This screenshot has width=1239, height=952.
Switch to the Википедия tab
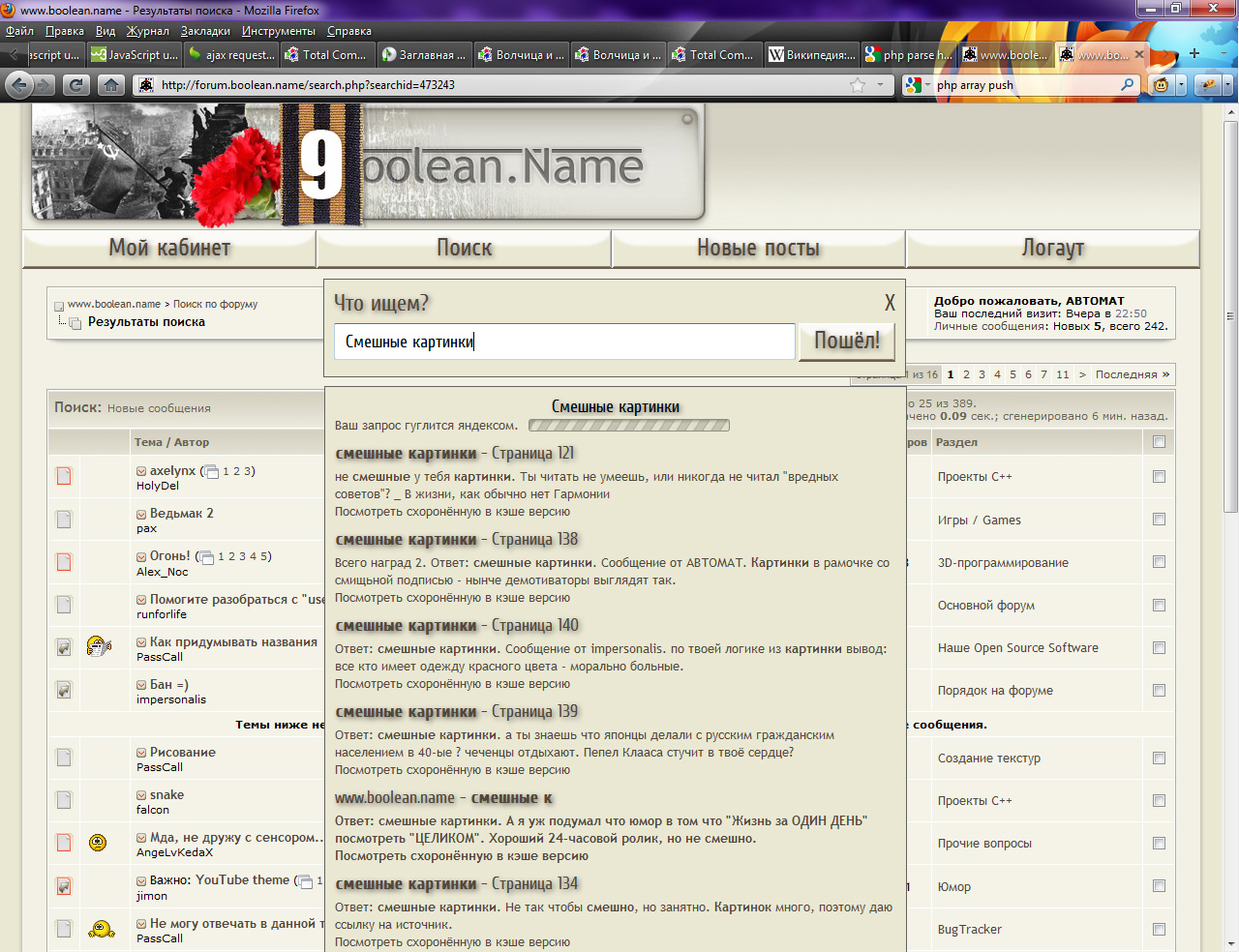pyautogui.click(x=811, y=55)
